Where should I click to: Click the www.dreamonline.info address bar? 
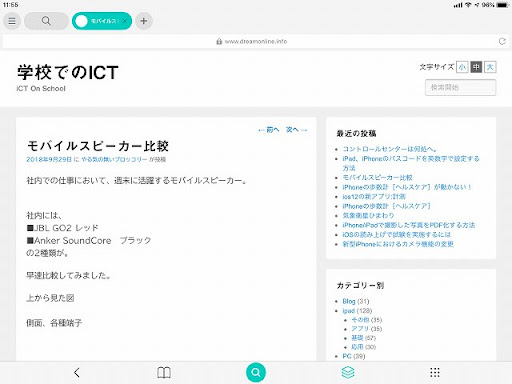tap(256, 41)
